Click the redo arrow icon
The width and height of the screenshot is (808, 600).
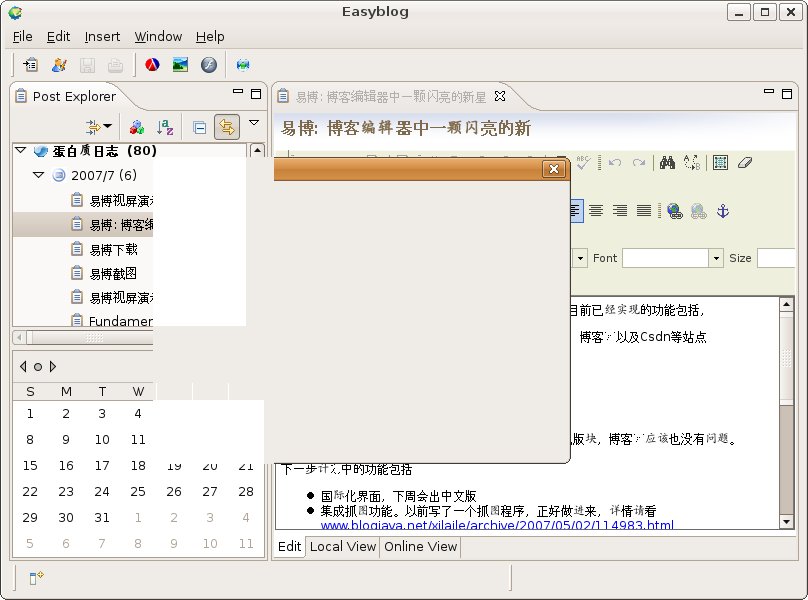[x=639, y=163]
